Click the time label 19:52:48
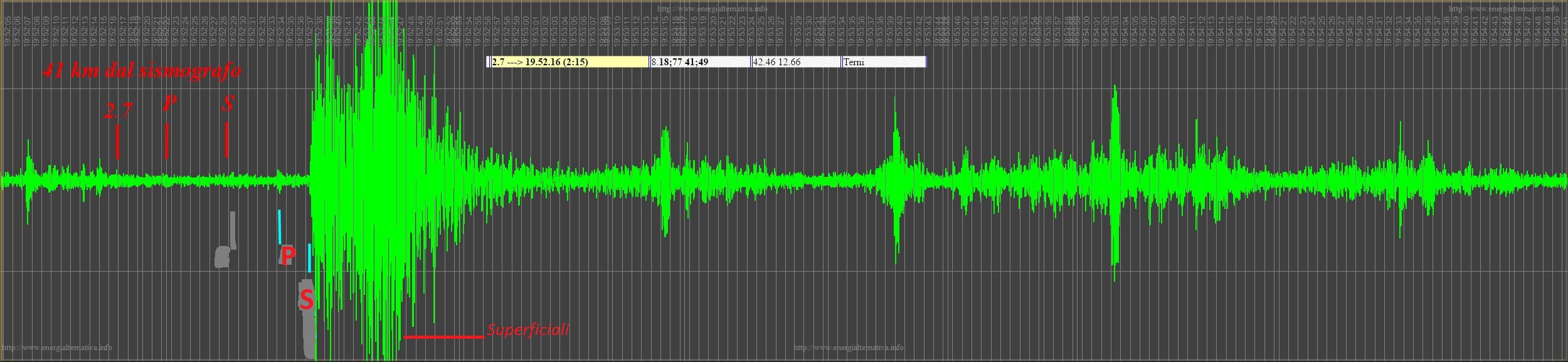This screenshot has width=1568, height=362. 411,31
